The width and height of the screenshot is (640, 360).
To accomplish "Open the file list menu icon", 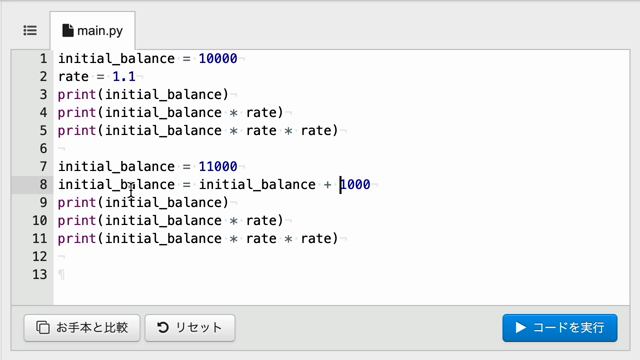I will coord(30,31).
